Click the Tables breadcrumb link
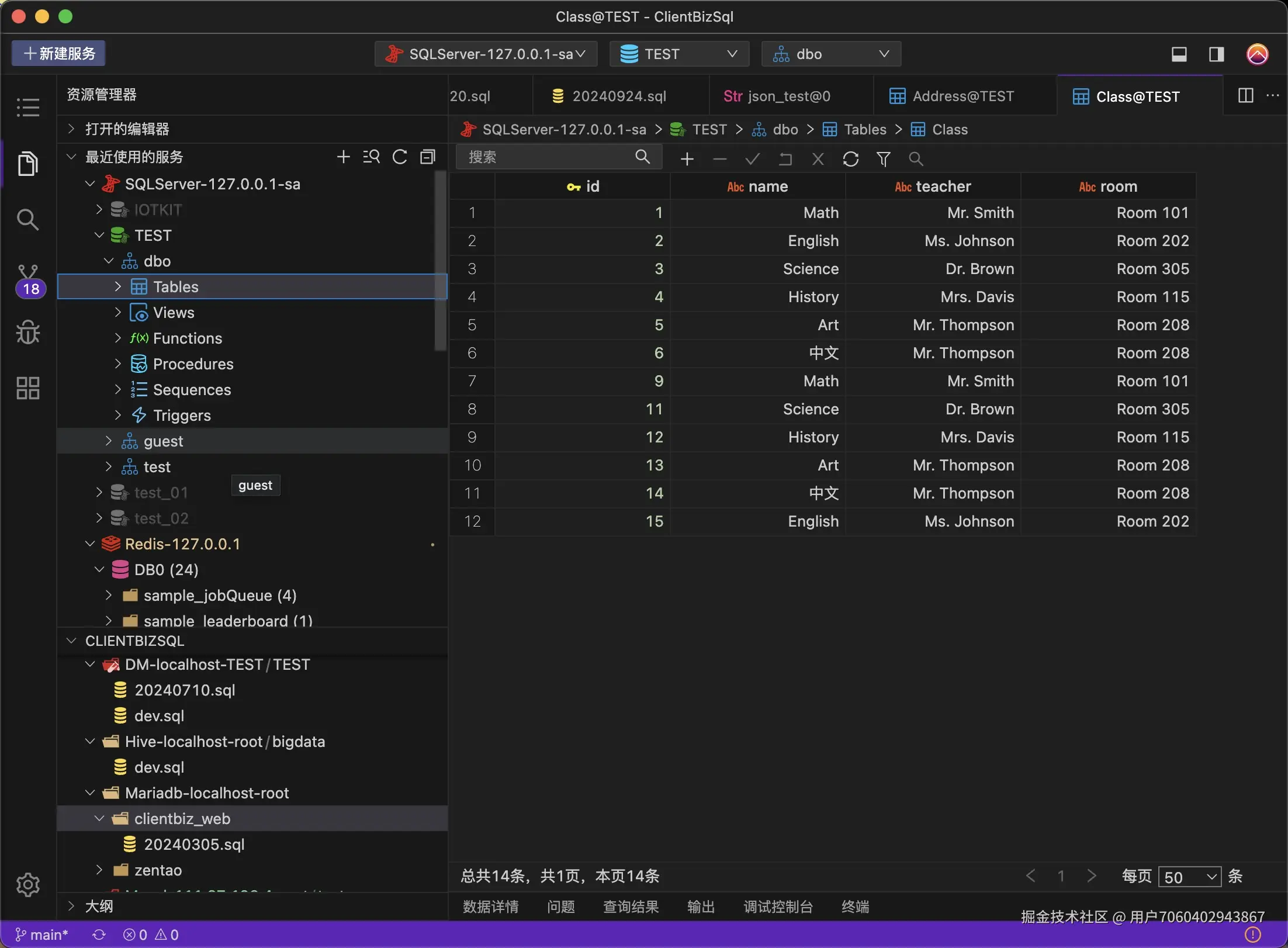Viewport: 1288px width, 948px height. point(865,130)
